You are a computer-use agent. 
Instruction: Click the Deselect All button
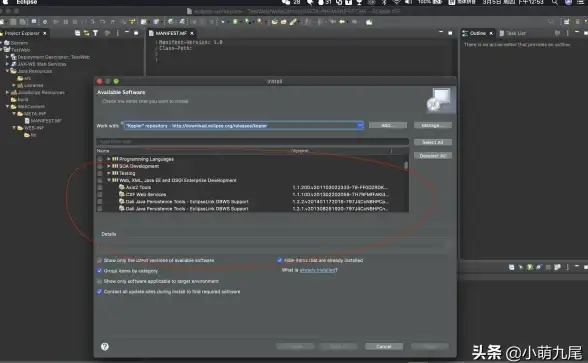433,156
